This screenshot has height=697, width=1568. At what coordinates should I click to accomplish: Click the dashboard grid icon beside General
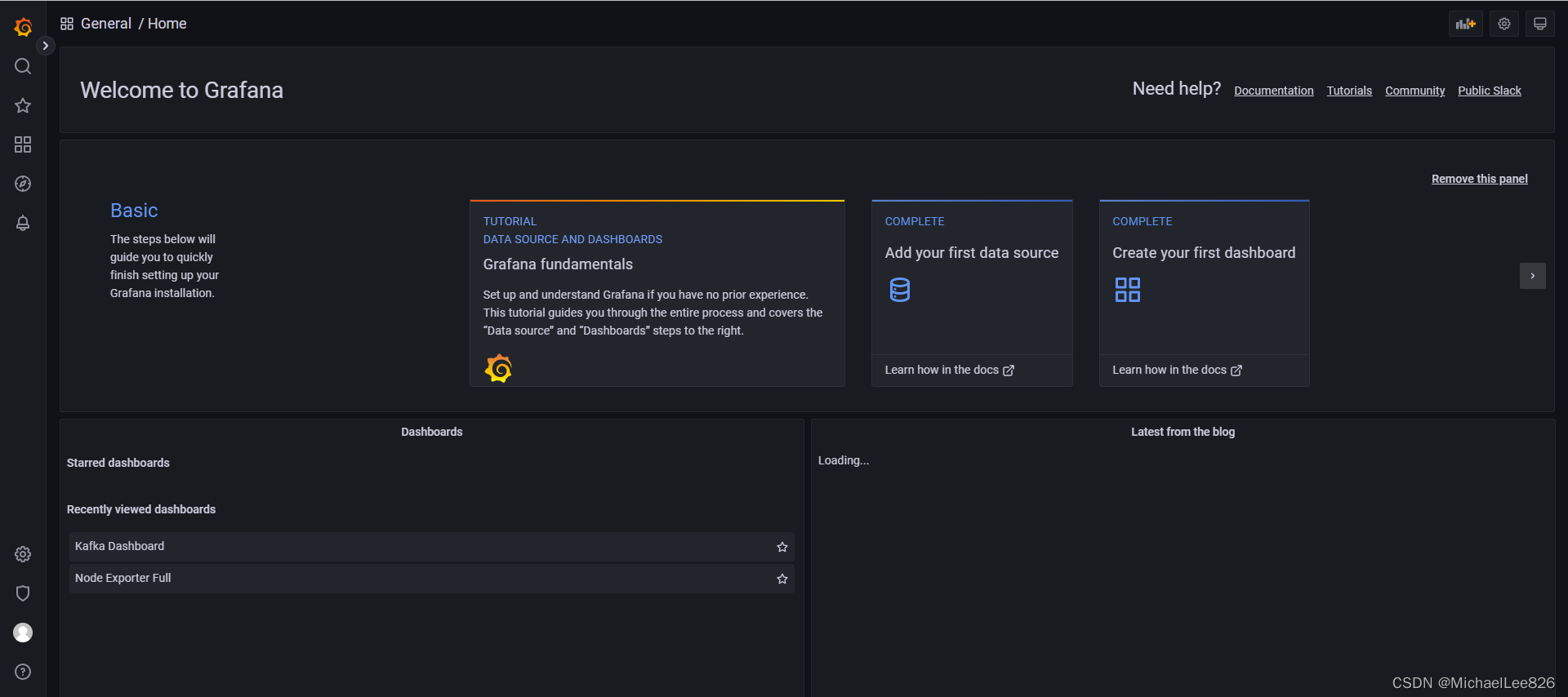(x=67, y=24)
